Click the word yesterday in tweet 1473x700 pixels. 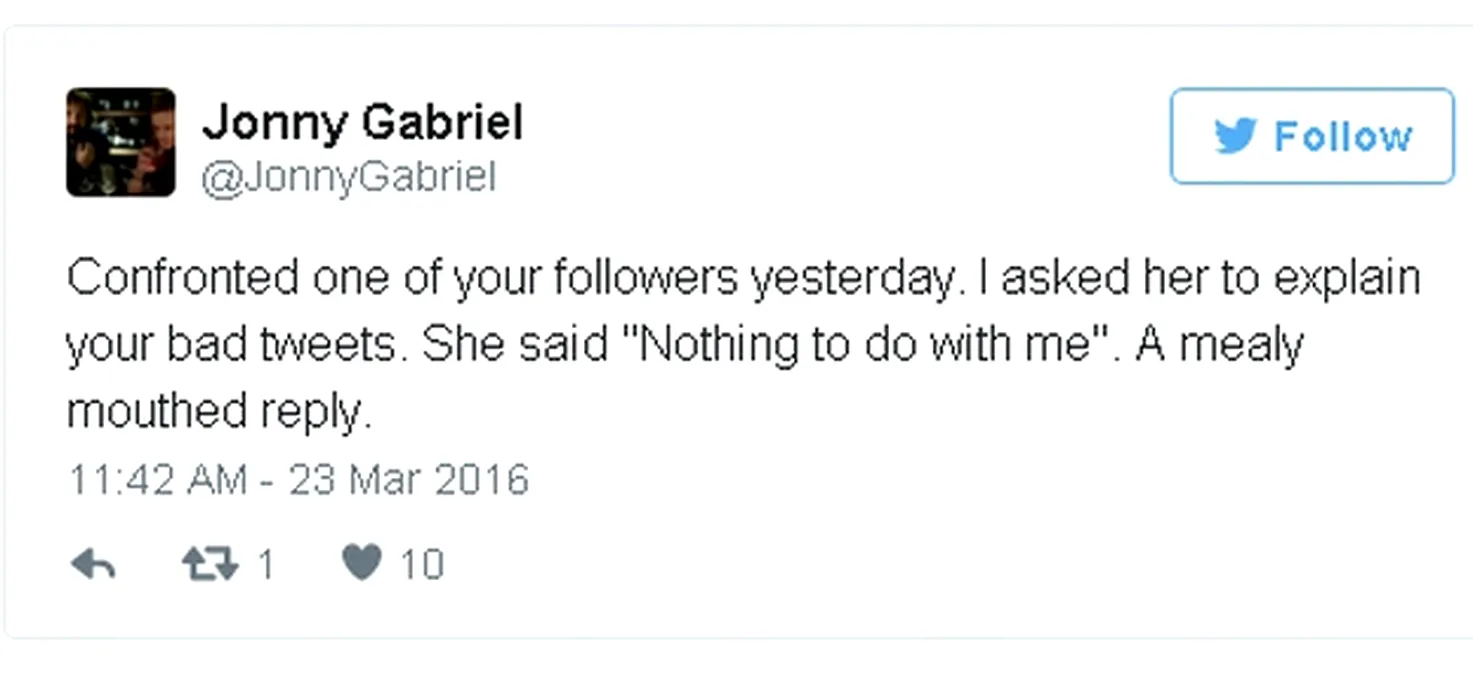pos(852,278)
